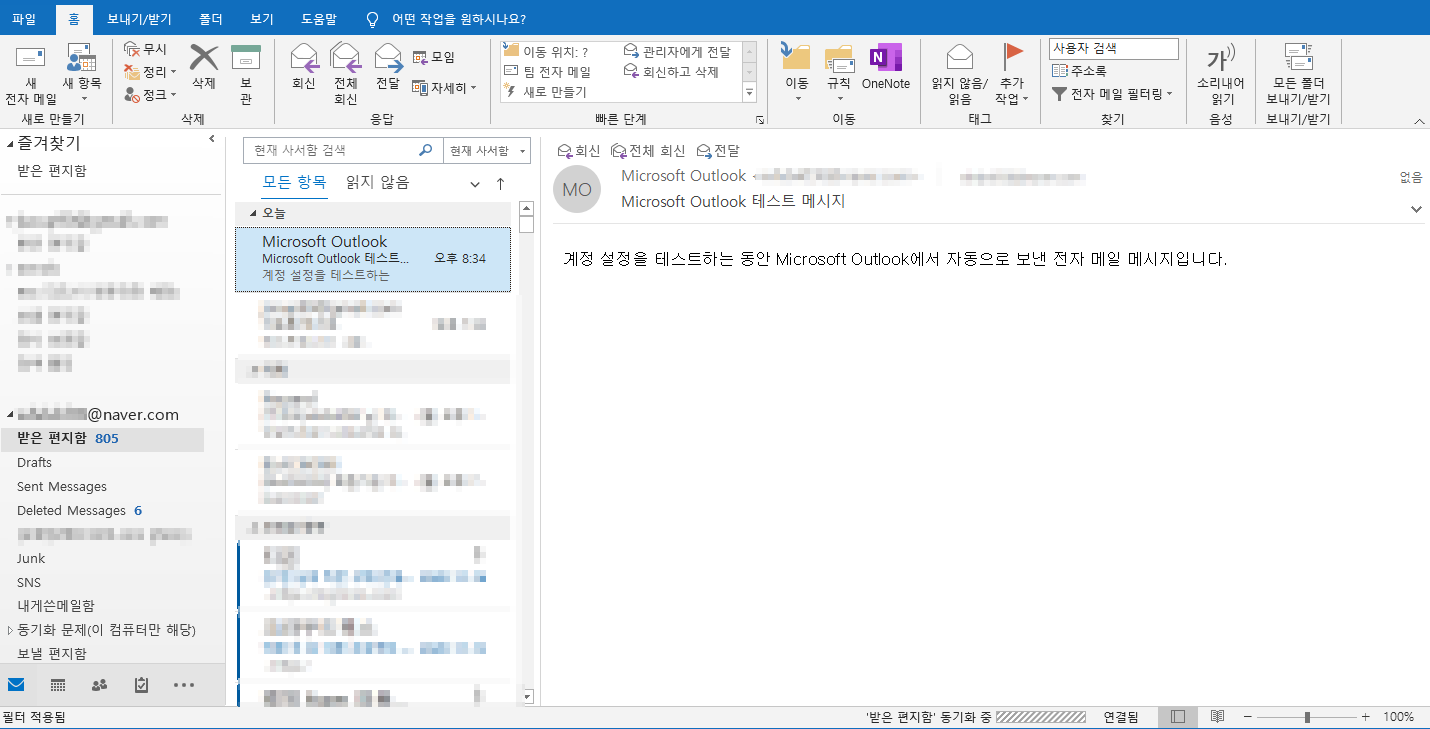Open 정리 clean up dropdown

(150, 72)
